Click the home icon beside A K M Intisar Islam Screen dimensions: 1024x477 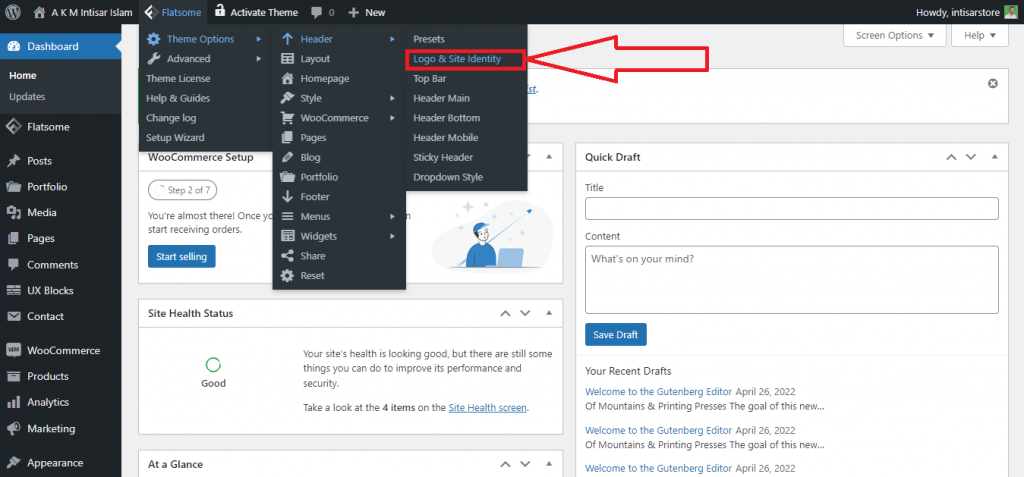pyautogui.click(x=40, y=12)
